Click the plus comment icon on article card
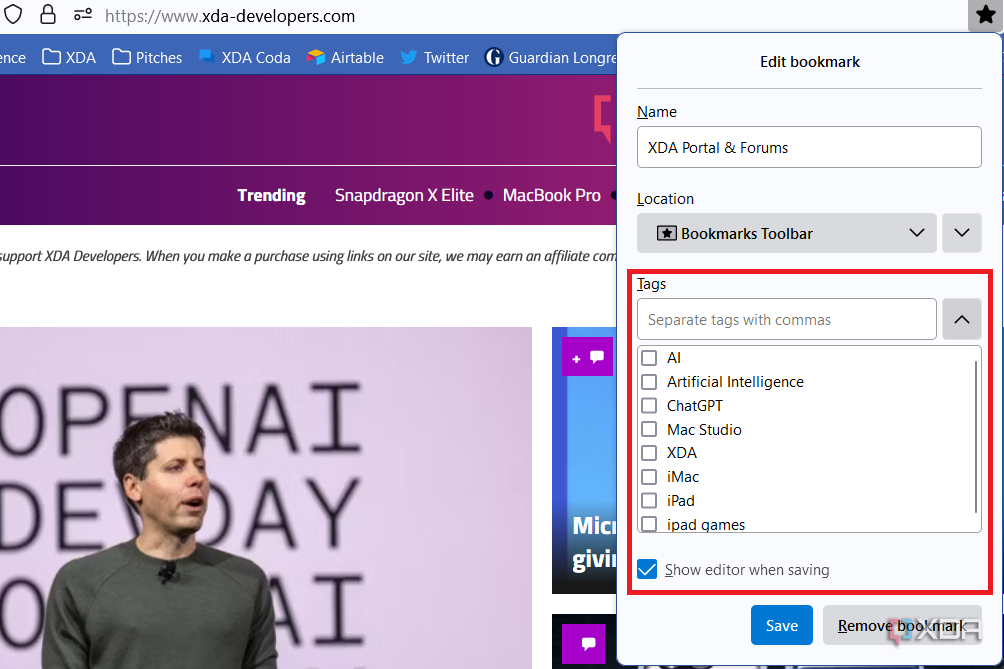 click(587, 357)
